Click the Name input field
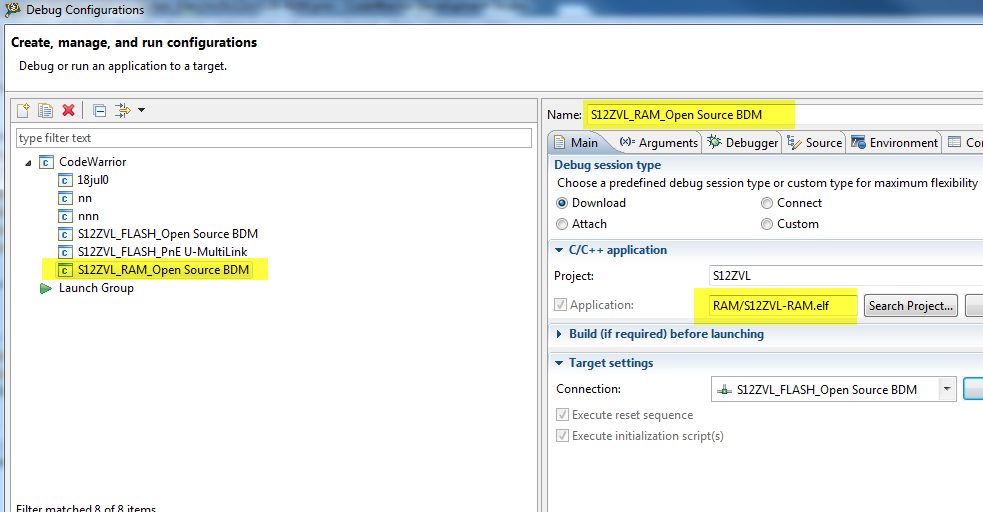The width and height of the screenshot is (983, 512). click(784, 115)
